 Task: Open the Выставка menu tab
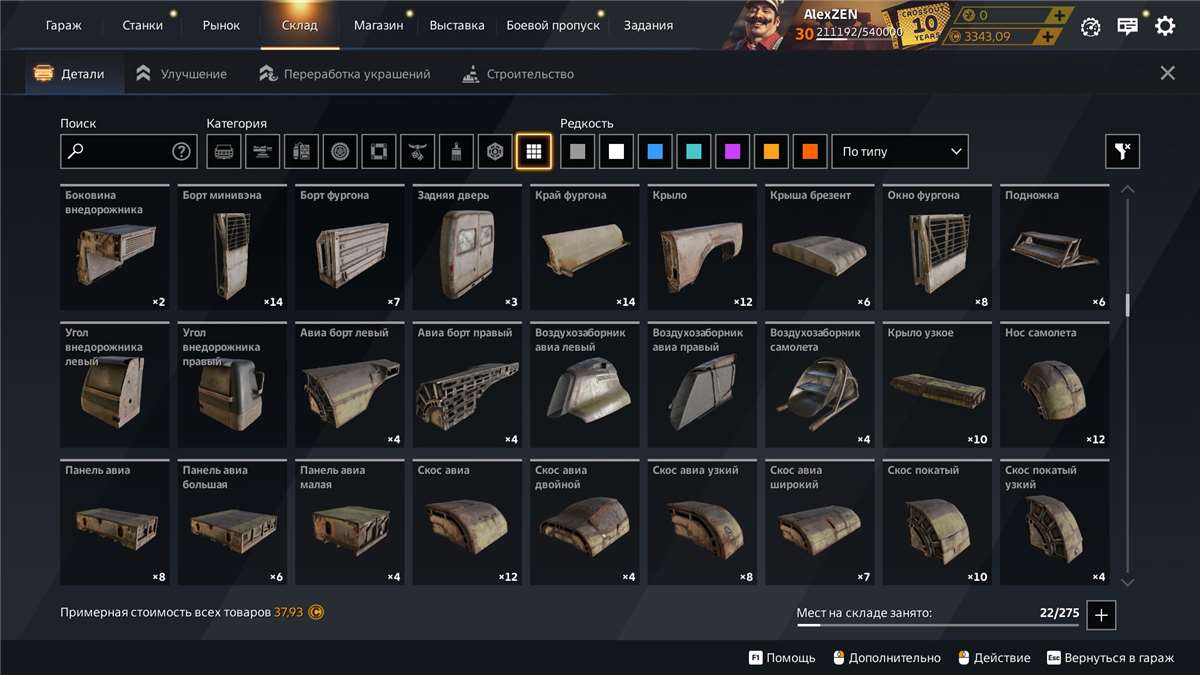(x=457, y=25)
